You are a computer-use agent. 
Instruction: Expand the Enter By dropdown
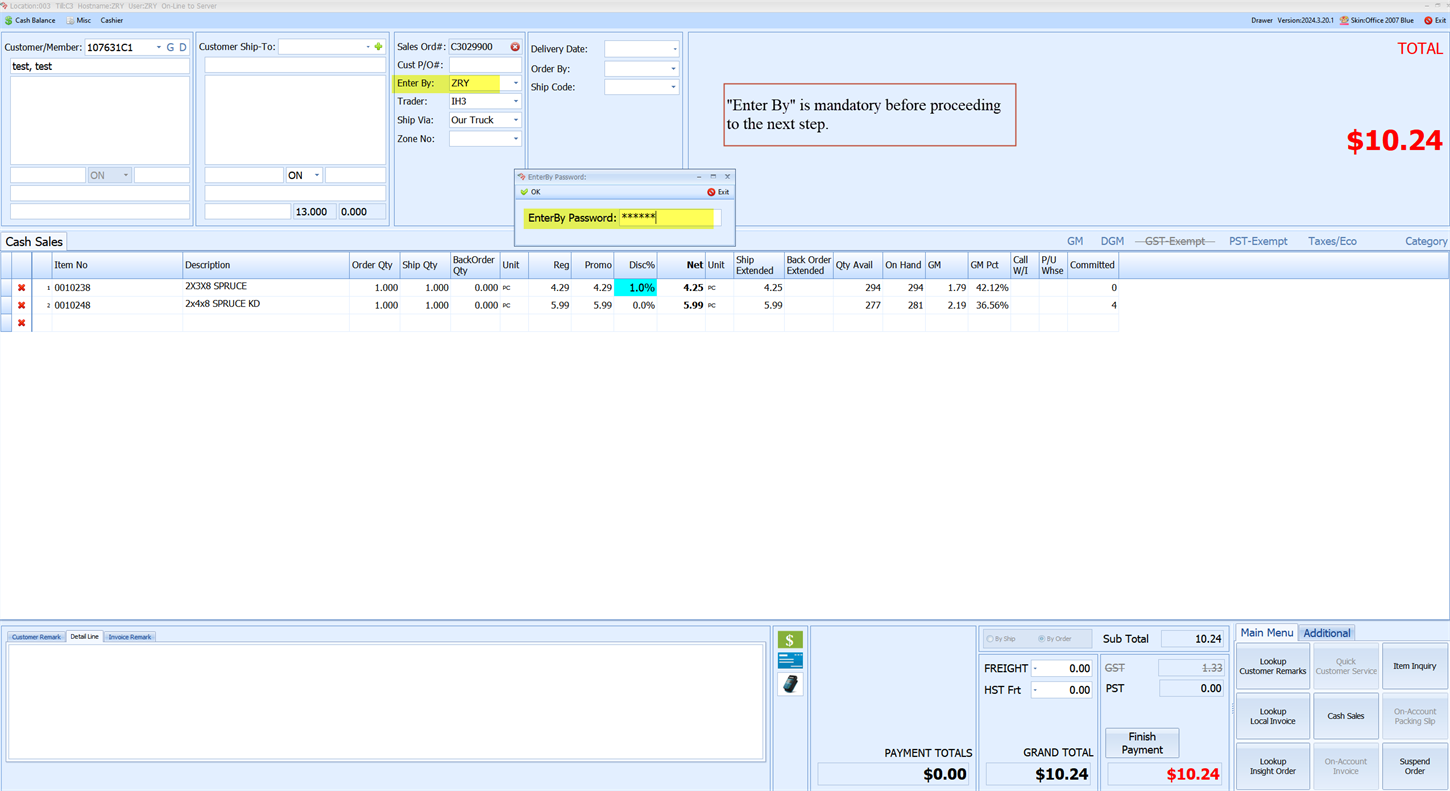(516, 84)
